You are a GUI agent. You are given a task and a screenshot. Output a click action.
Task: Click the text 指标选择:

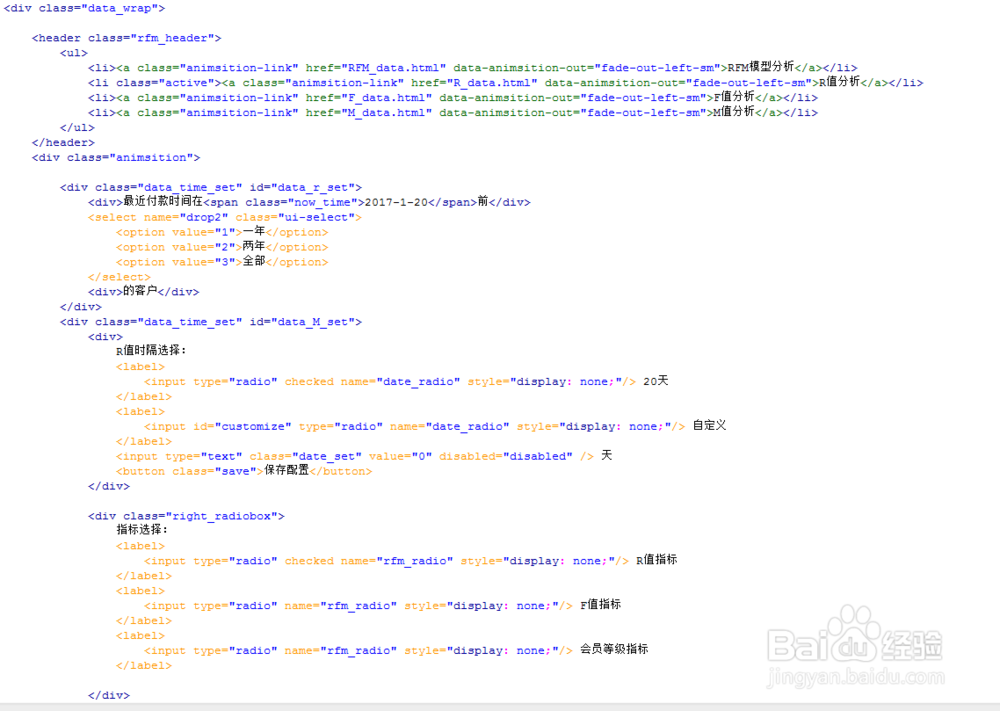(x=142, y=530)
